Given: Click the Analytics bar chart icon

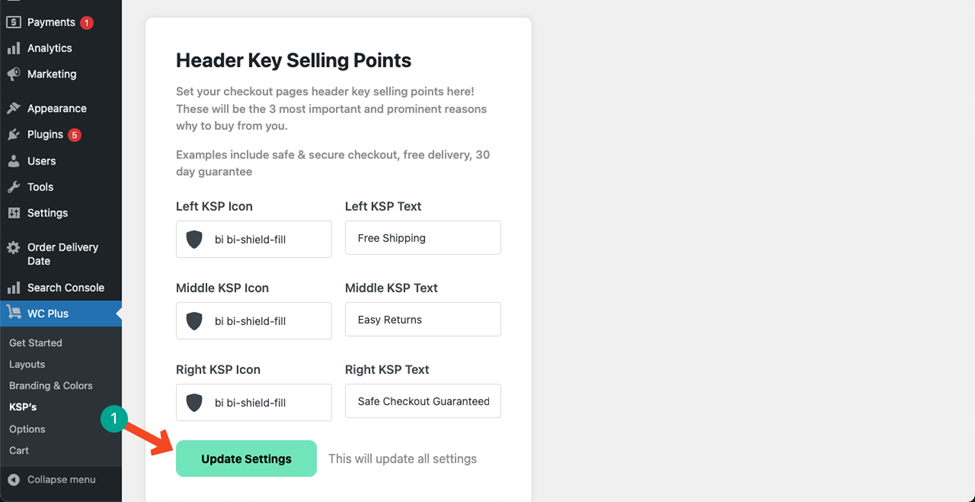Looking at the screenshot, I should 14,49.
